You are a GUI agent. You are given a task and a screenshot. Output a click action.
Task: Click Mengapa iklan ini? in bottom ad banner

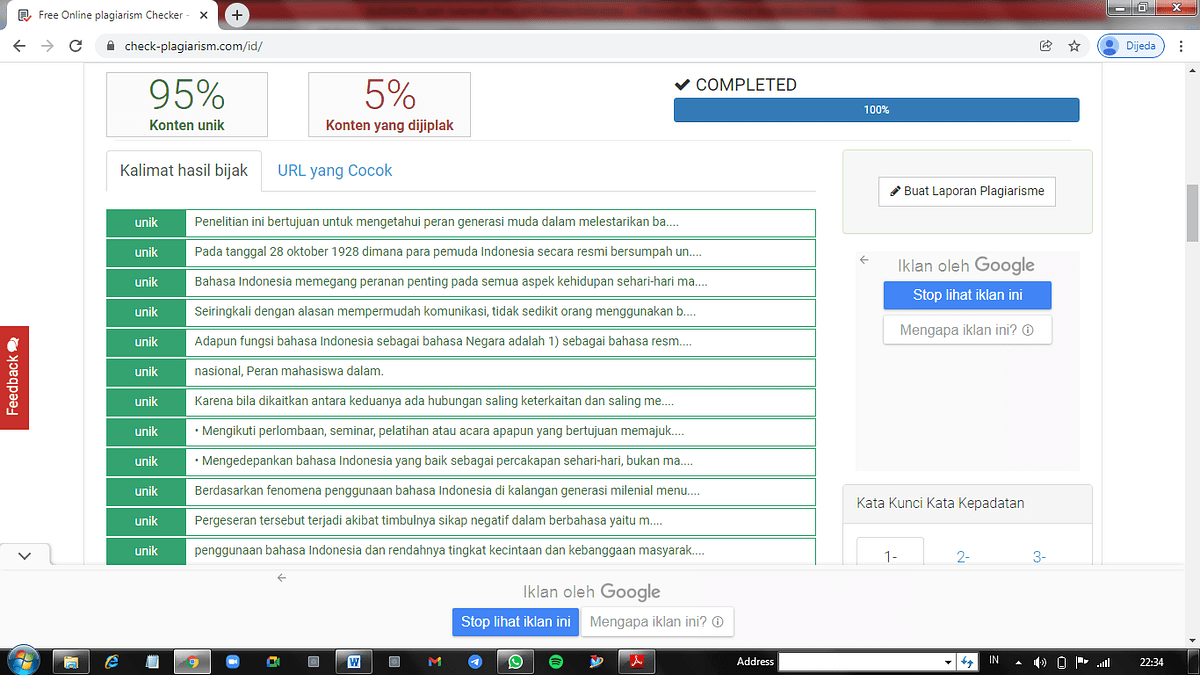pos(657,622)
